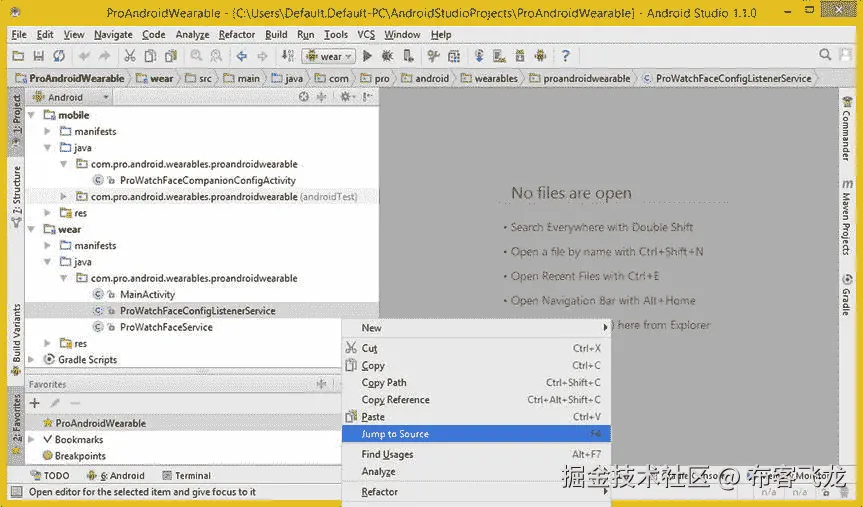863x507 pixels.
Task: Expand the androidTest package node
Action: [x=63, y=197]
